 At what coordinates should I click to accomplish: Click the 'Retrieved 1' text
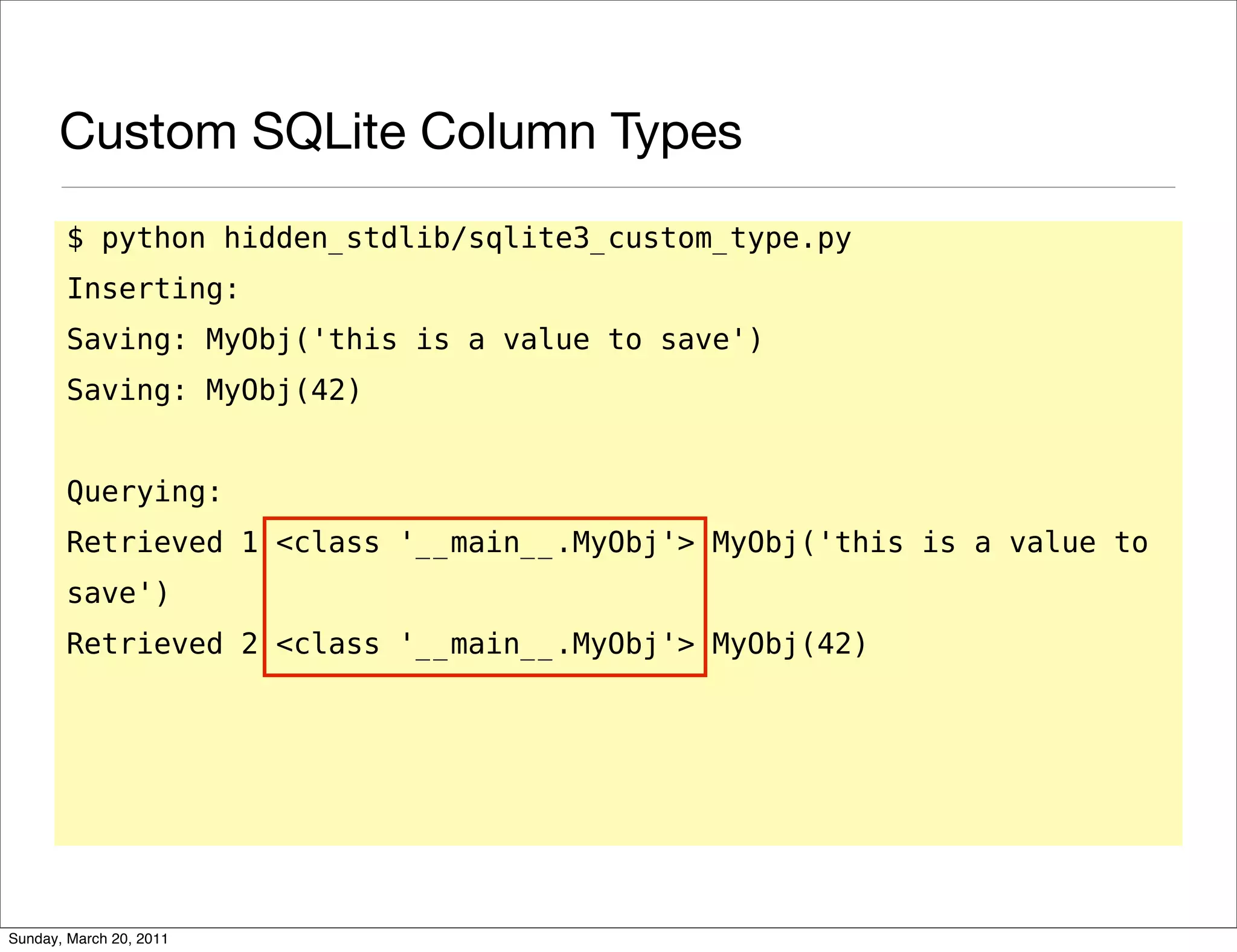coord(162,542)
